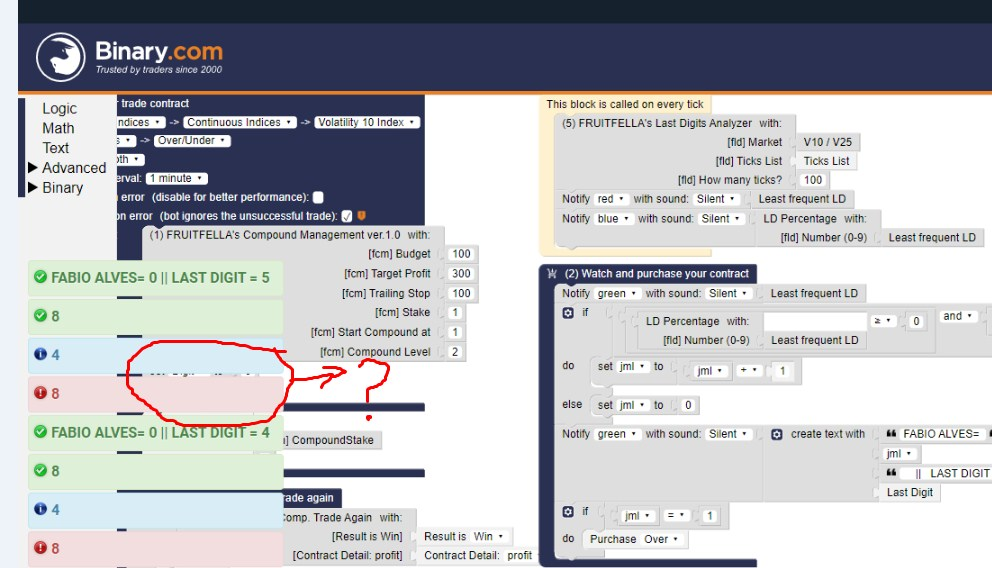
Task: Edit the value 0 in else set jml
Action: [x=688, y=405]
